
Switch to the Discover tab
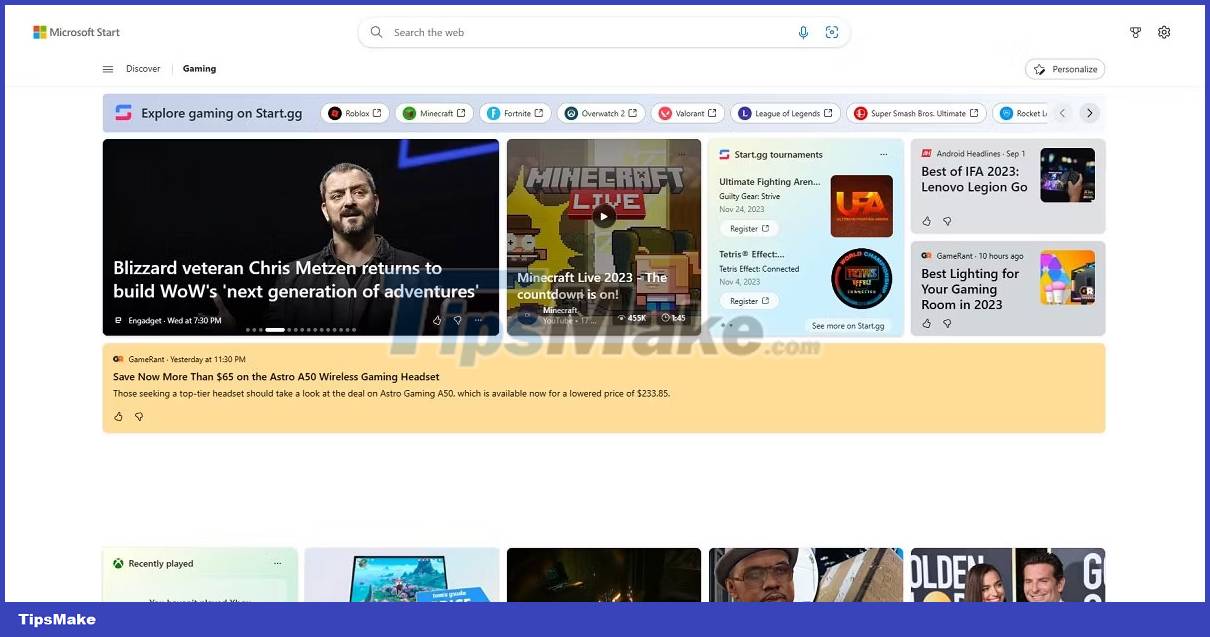click(x=143, y=68)
